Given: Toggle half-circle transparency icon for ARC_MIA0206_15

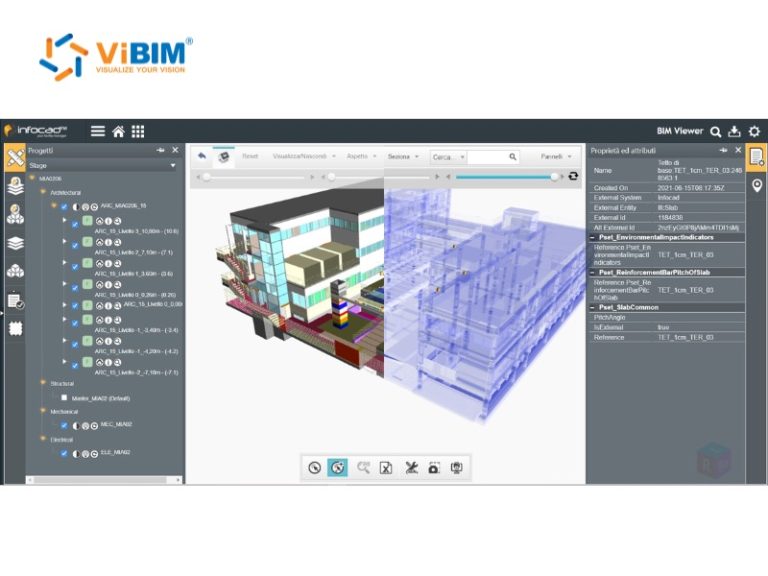Looking at the screenshot, I should coord(76,207).
